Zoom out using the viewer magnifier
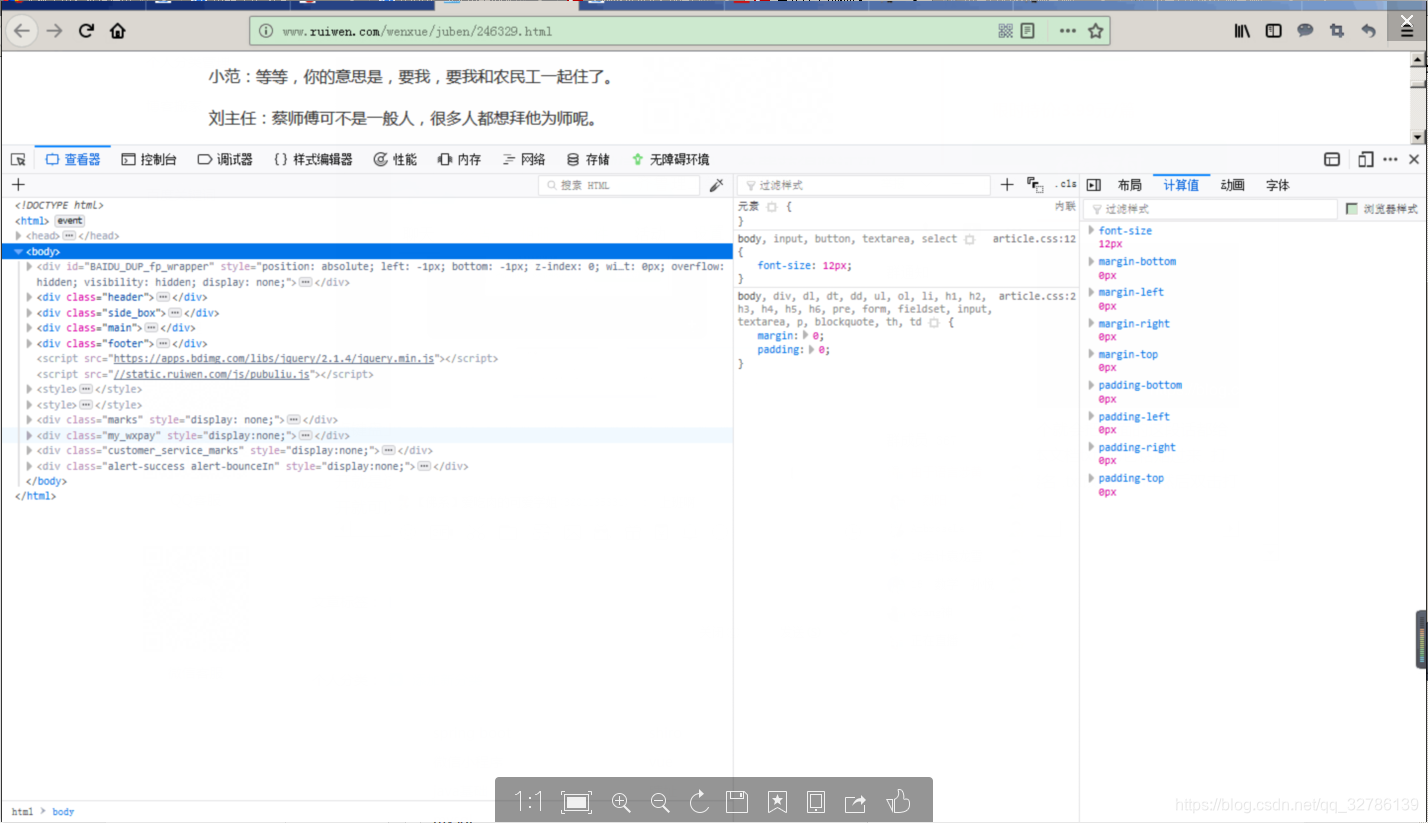The width and height of the screenshot is (1428, 823). pyautogui.click(x=660, y=801)
